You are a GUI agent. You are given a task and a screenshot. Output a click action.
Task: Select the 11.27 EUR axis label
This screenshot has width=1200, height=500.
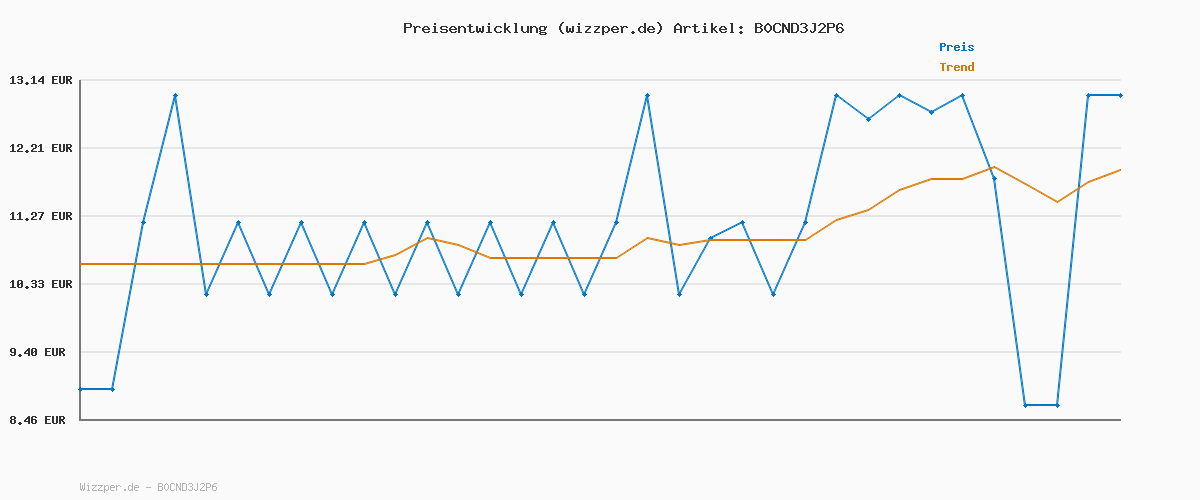[x=41, y=216]
